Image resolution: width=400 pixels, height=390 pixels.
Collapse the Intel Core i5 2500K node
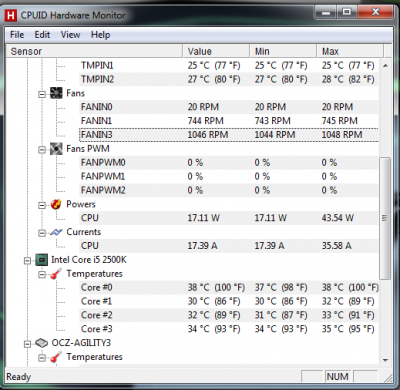[x=27, y=261]
